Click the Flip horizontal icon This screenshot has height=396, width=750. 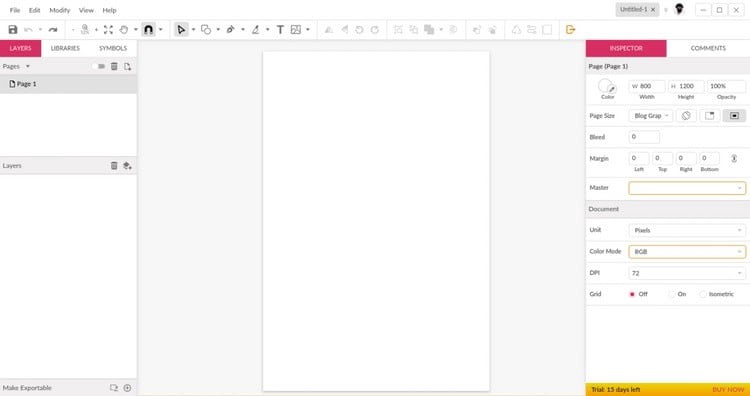click(344, 30)
